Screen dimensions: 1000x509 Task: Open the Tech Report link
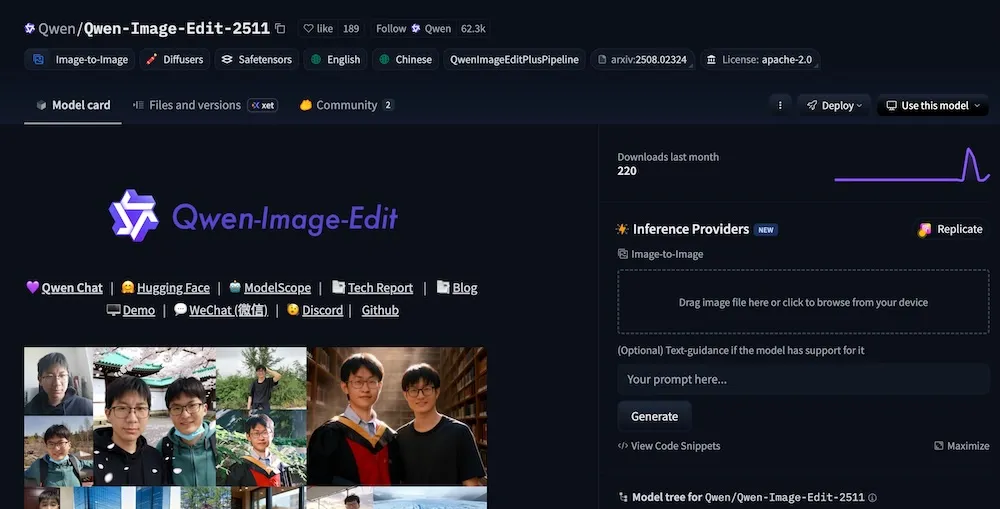click(x=380, y=287)
